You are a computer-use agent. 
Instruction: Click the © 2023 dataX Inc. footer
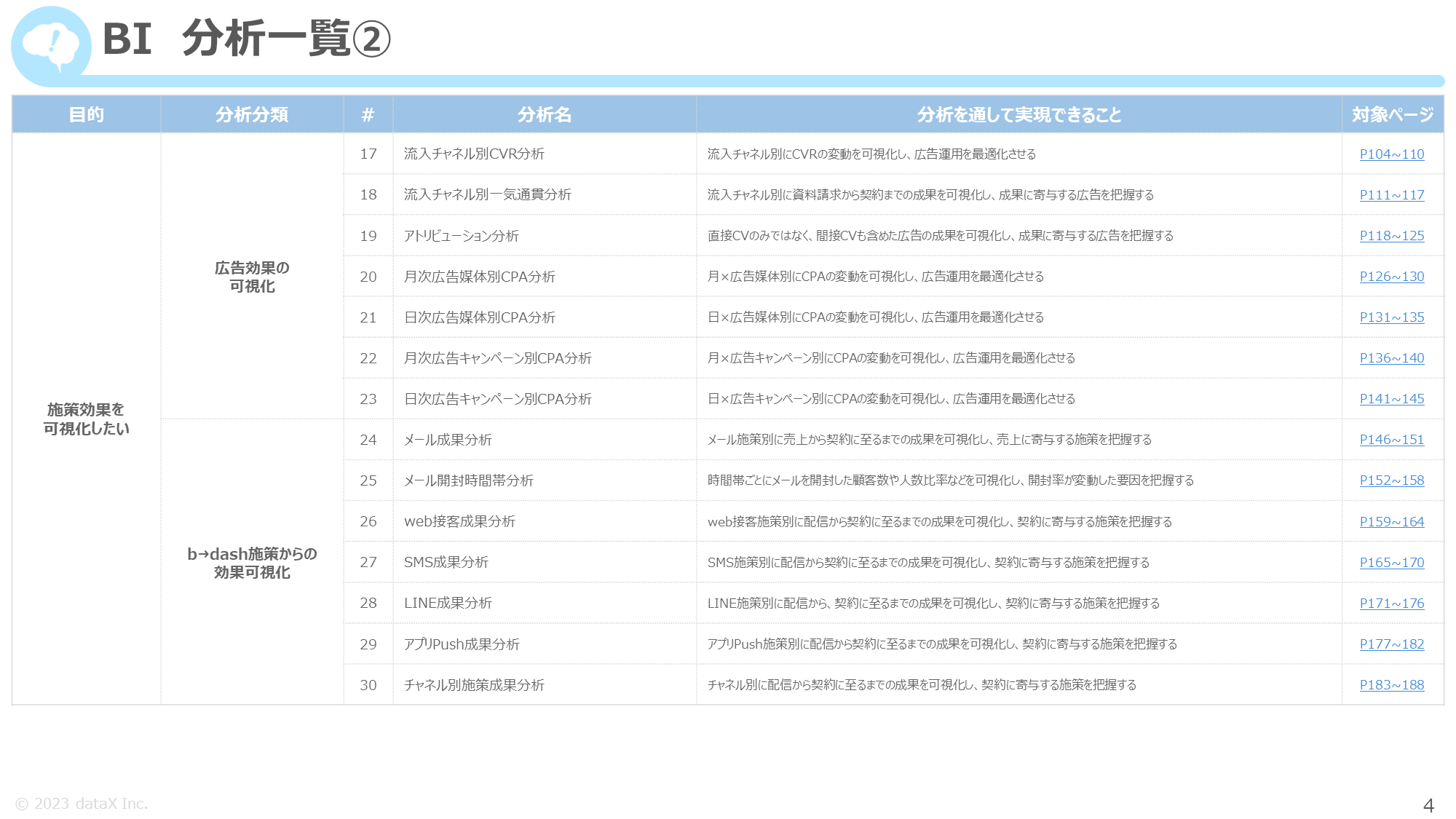(82, 804)
